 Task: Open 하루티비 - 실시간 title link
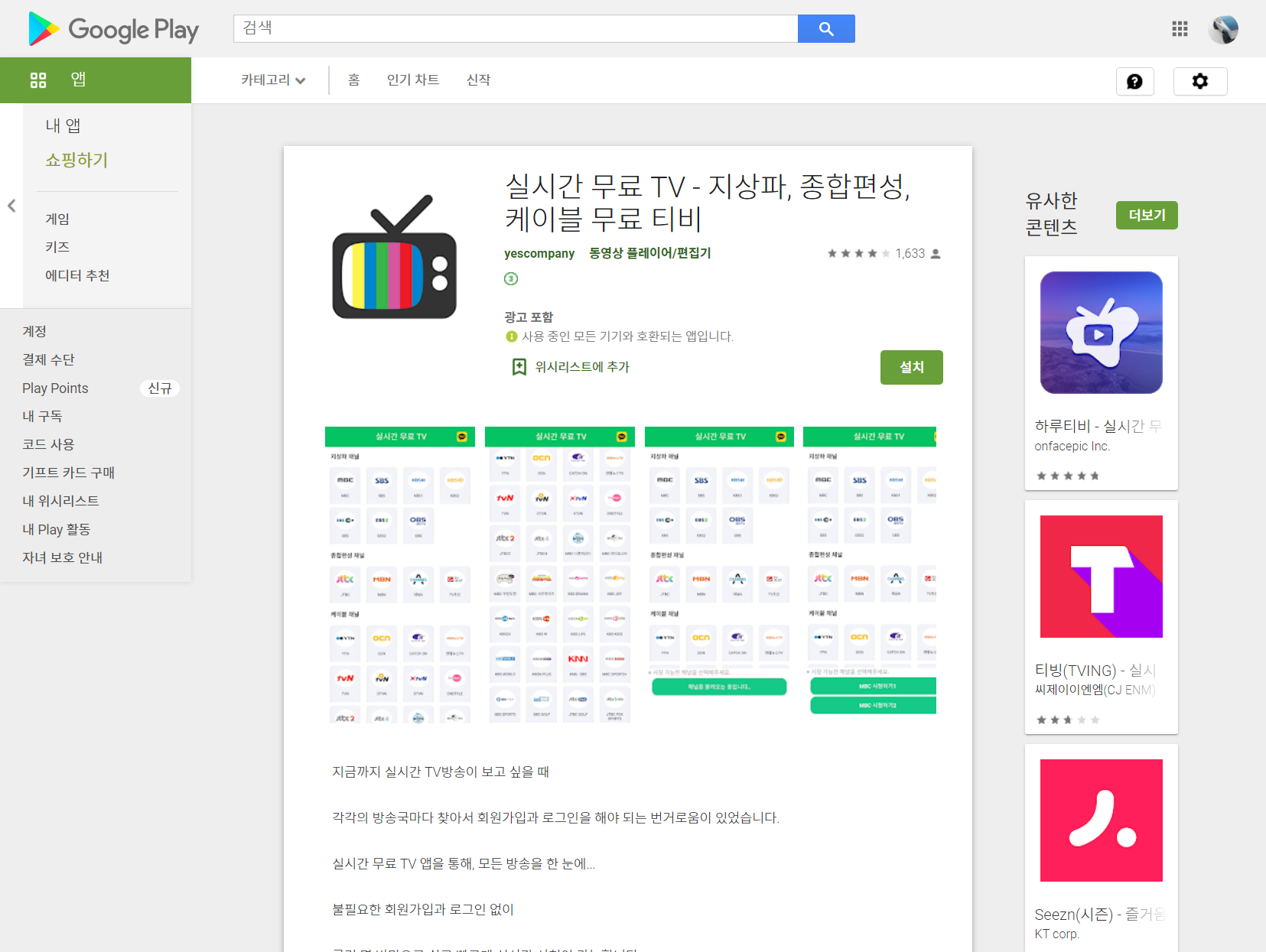coord(1098,426)
